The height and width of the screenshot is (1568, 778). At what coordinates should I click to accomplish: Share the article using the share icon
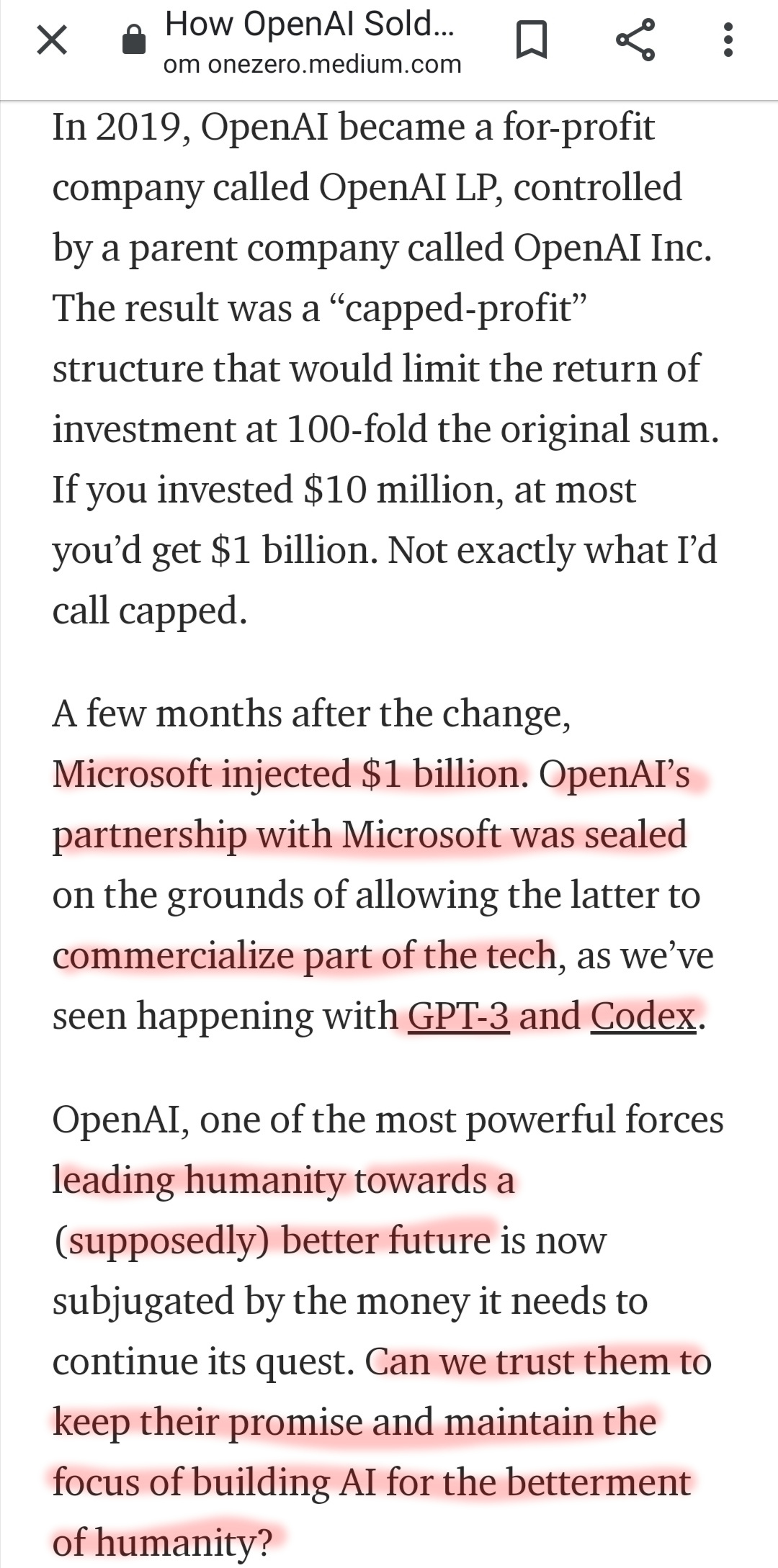pos(636,40)
